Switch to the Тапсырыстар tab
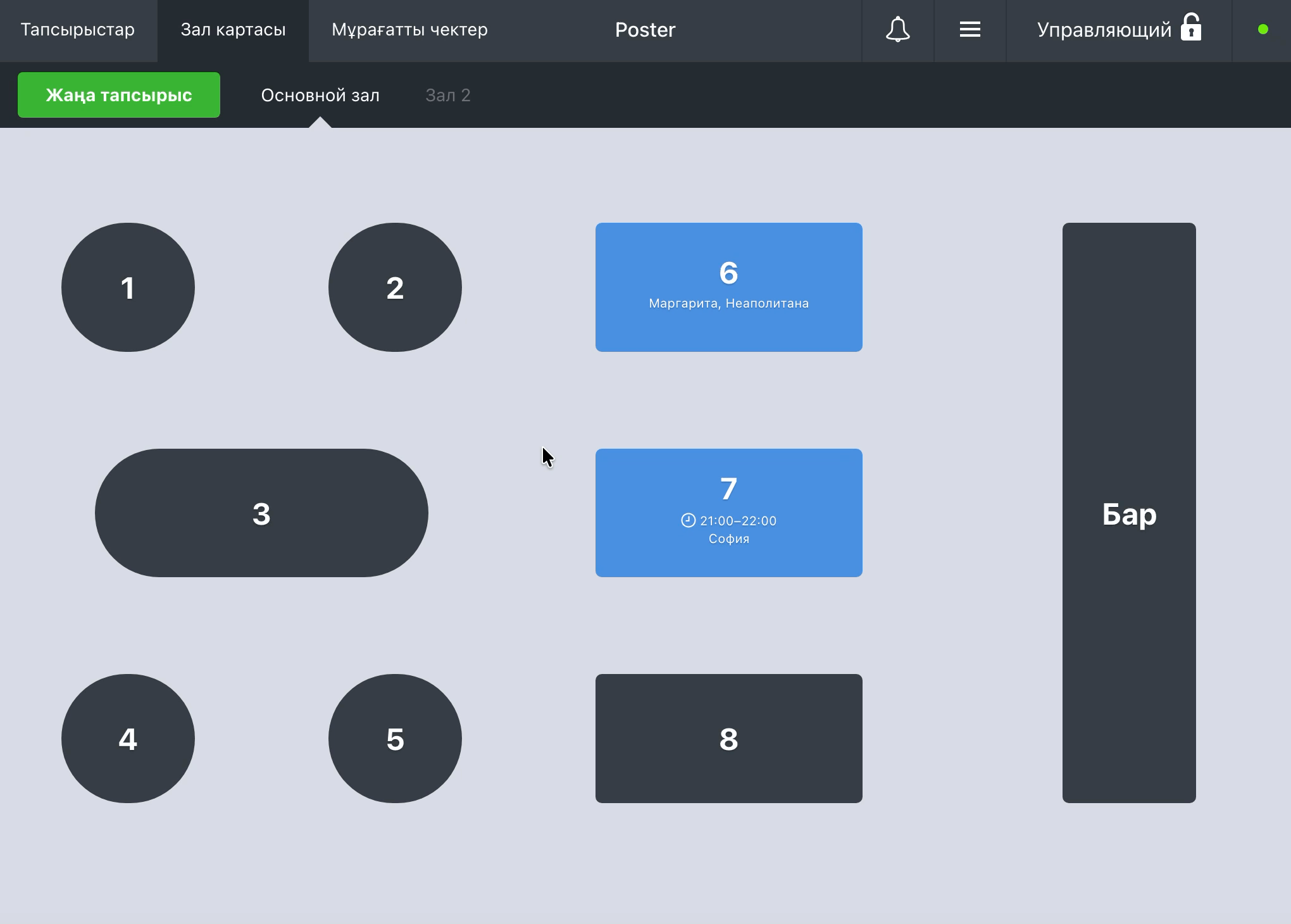Image resolution: width=1291 pixels, height=924 pixels. coord(78,30)
